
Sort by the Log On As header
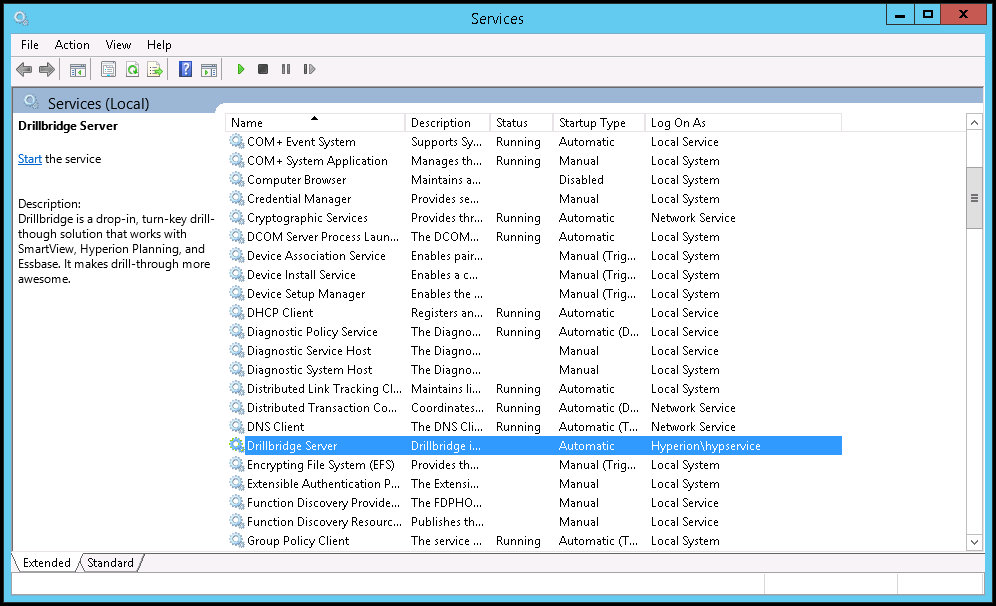743,123
